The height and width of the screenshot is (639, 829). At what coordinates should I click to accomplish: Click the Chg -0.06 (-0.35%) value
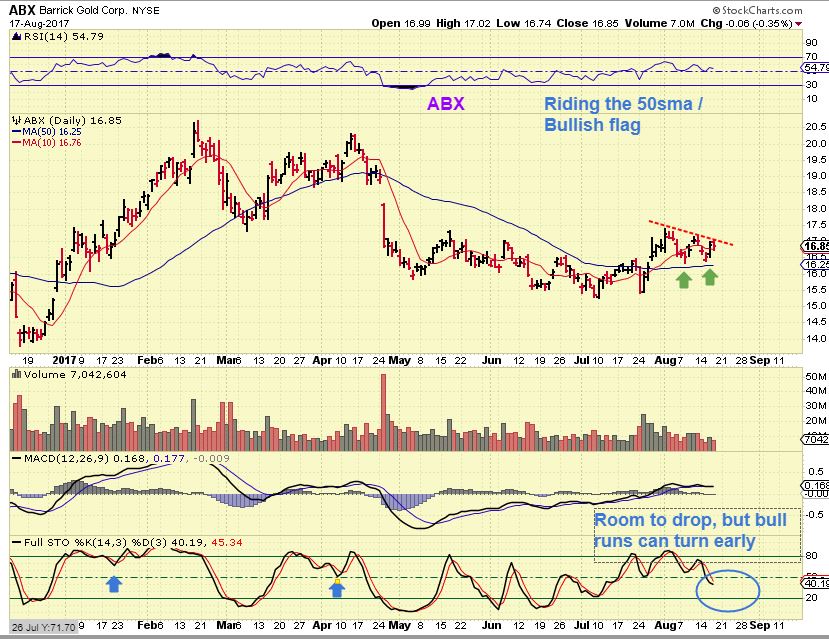point(747,24)
